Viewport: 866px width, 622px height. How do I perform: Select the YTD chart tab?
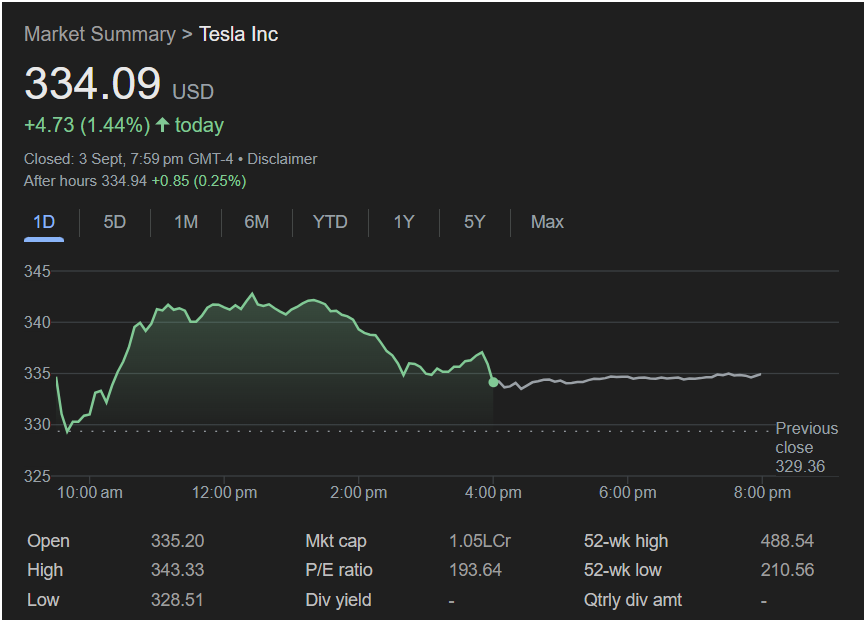click(330, 222)
